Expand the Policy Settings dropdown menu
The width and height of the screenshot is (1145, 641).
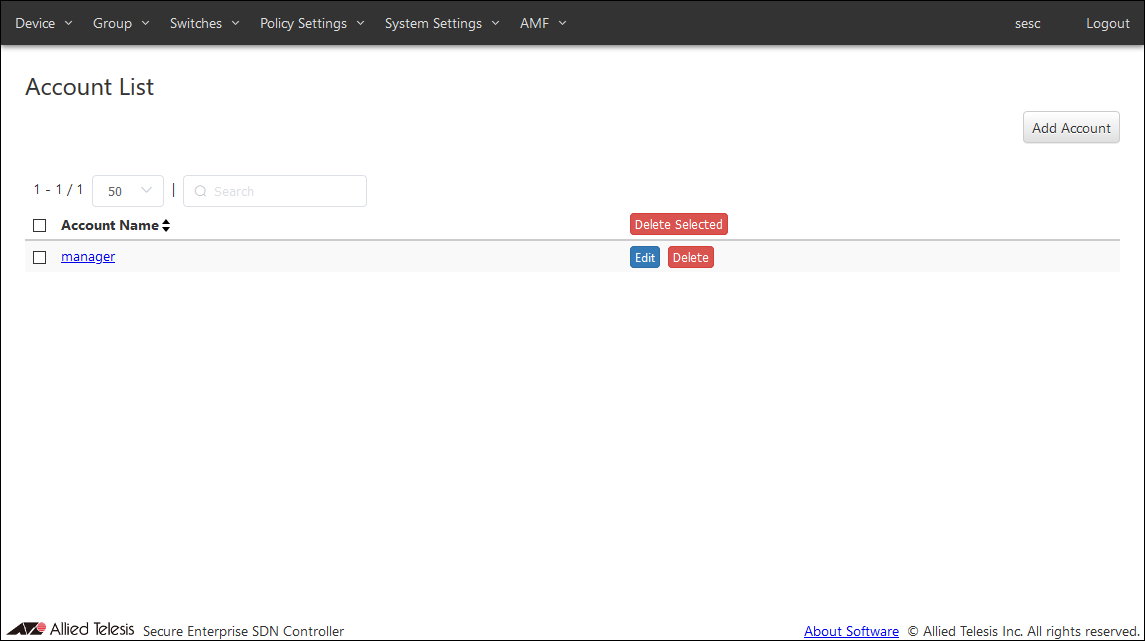coord(312,23)
